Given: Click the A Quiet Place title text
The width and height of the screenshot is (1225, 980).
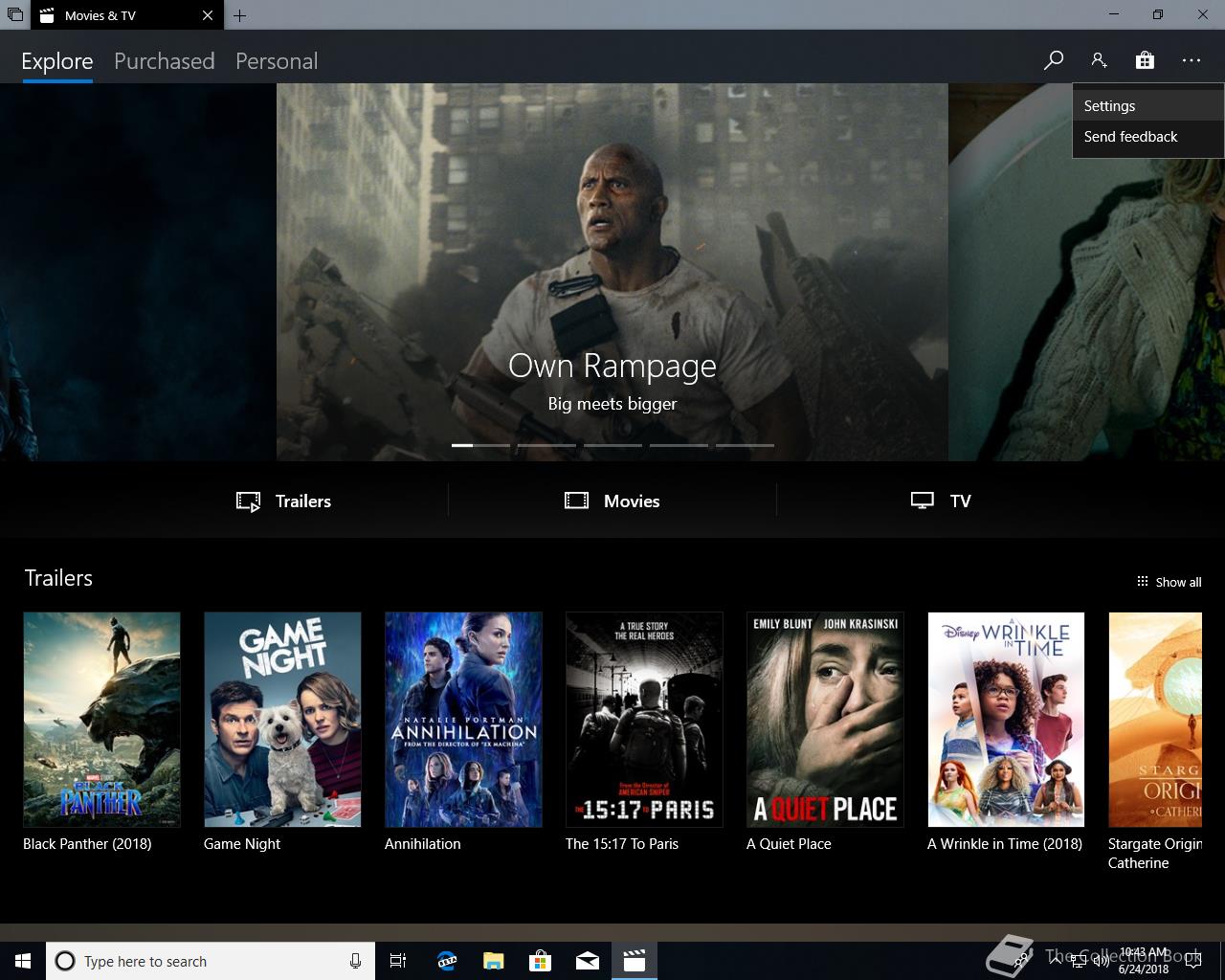Looking at the screenshot, I should 789,844.
